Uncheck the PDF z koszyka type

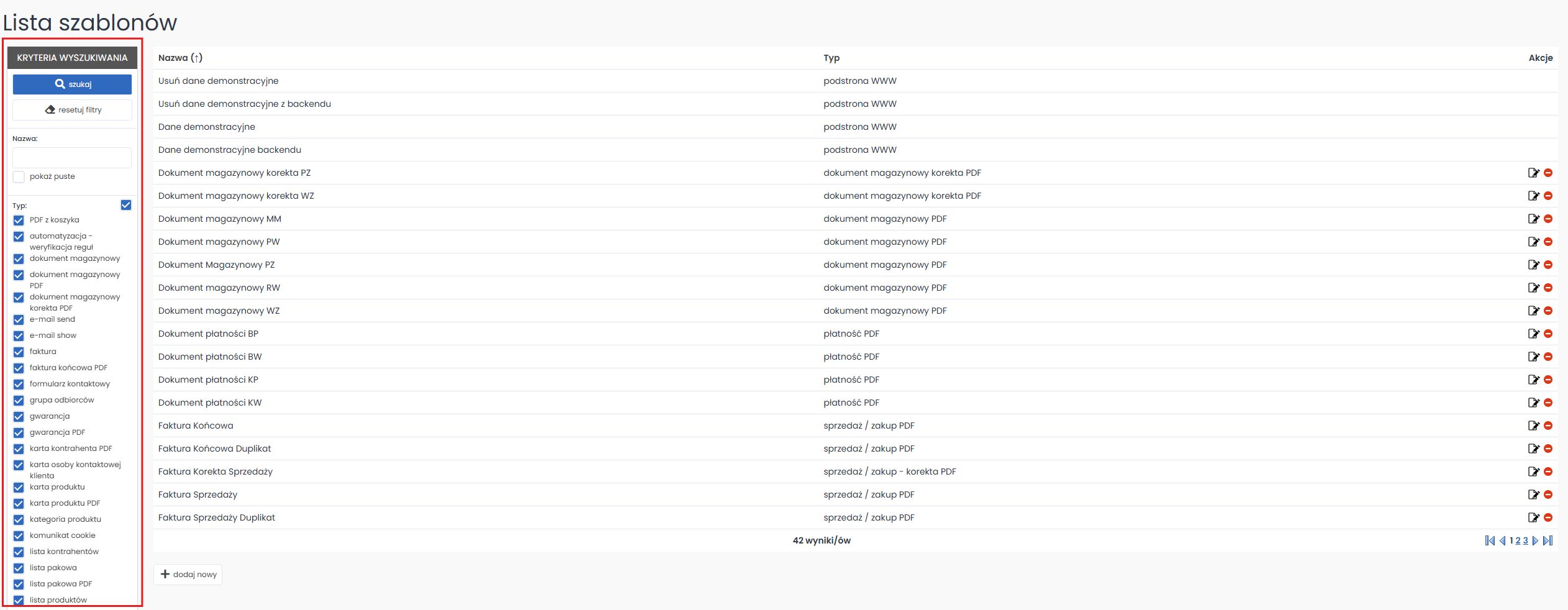pyautogui.click(x=19, y=221)
